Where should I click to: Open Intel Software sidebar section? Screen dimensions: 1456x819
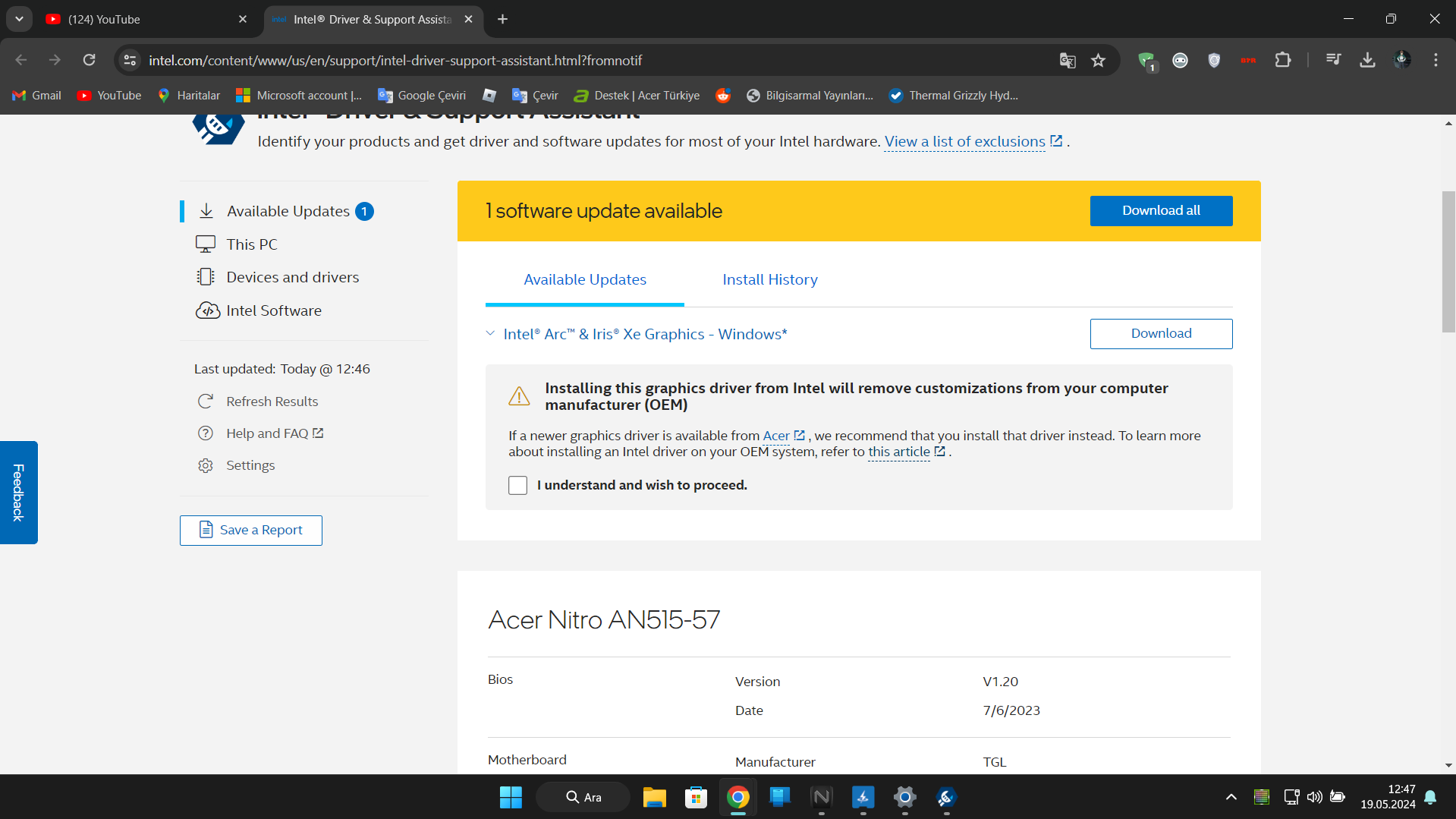[x=274, y=310]
